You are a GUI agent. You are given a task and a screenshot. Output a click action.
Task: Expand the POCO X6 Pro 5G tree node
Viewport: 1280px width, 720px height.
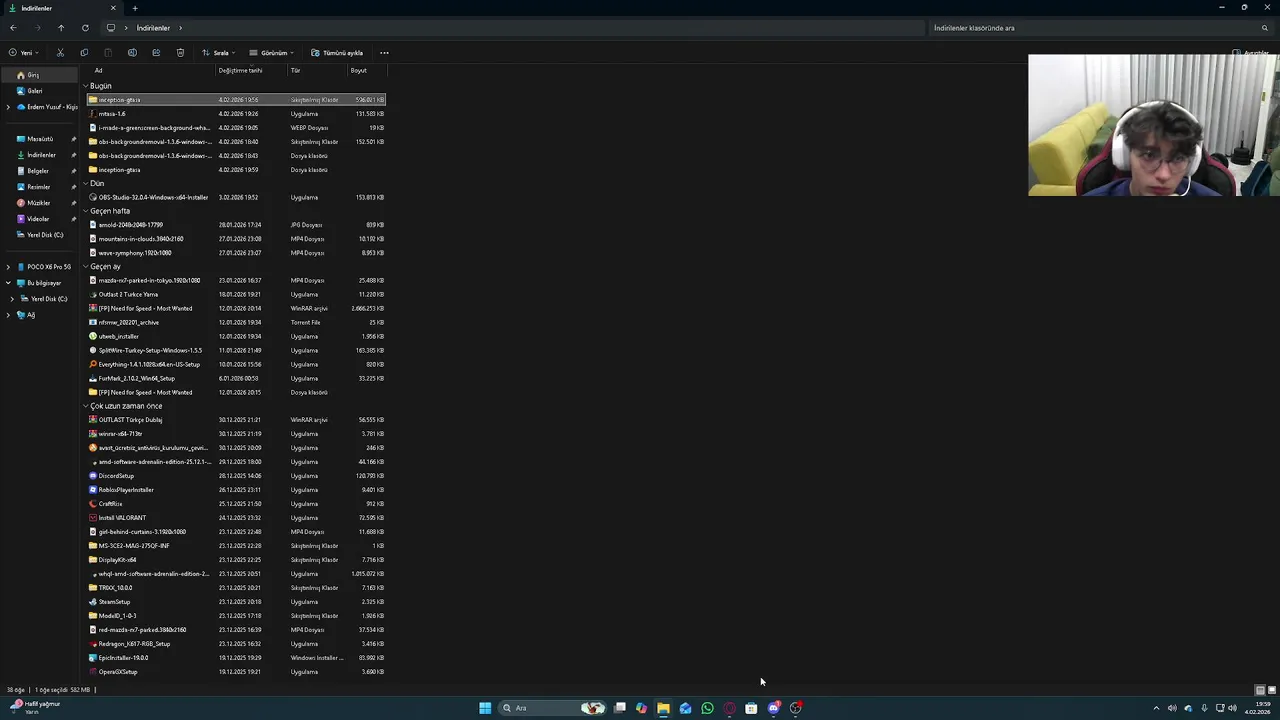9,267
